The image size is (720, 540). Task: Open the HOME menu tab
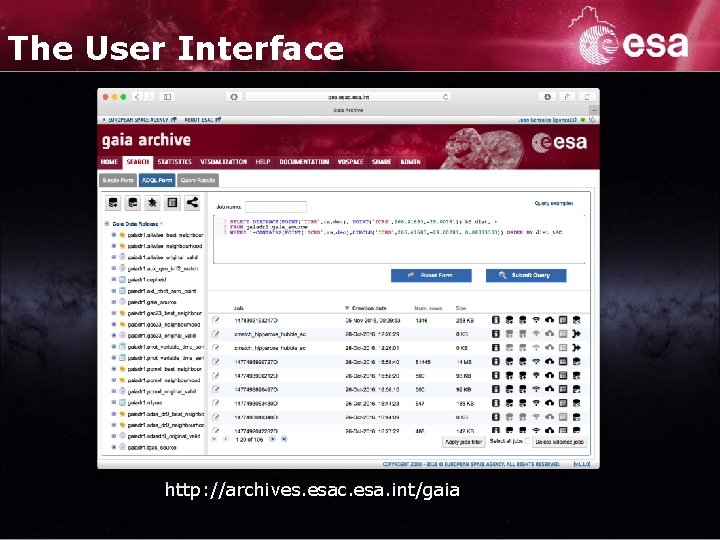pos(109,162)
